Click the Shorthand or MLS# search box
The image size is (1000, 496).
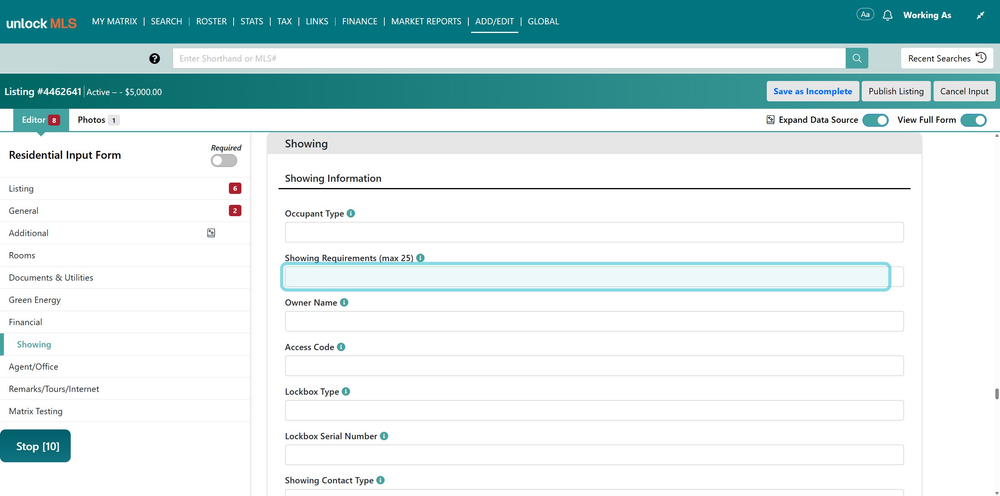click(509, 59)
